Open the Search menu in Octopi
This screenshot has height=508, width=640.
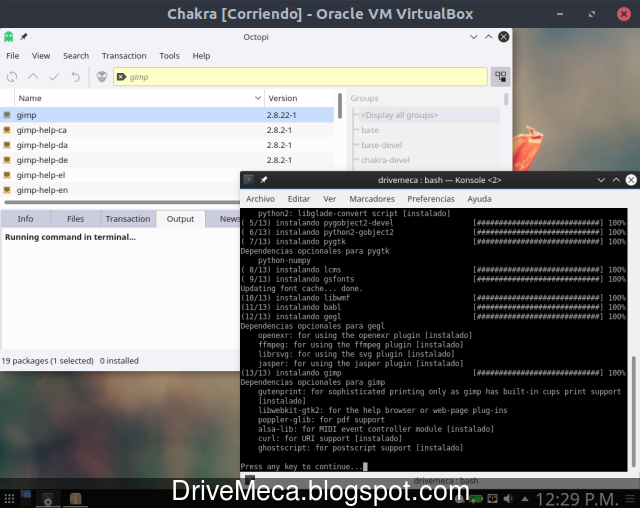76,56
